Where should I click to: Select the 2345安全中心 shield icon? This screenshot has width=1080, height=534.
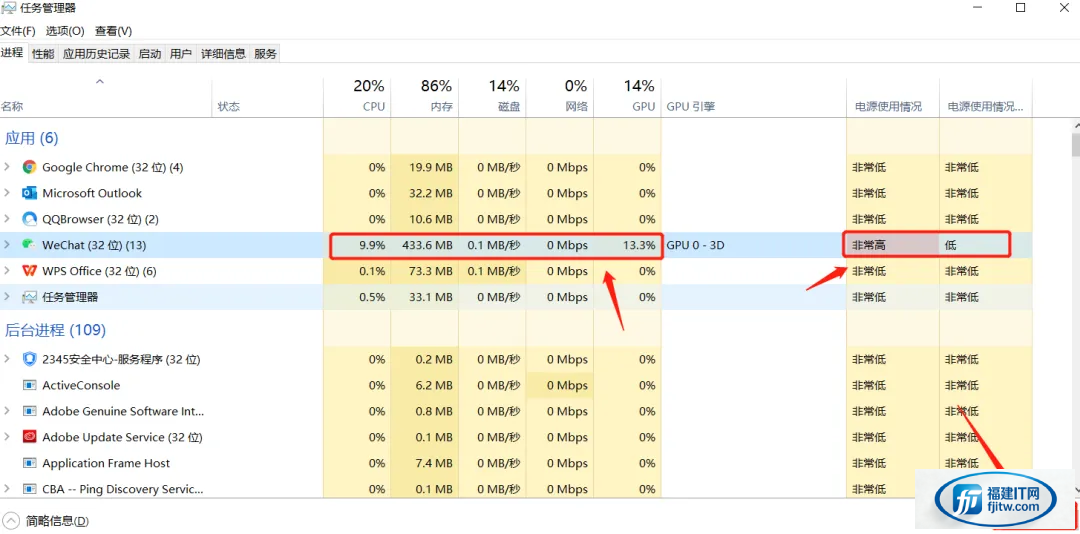(30, 359)
